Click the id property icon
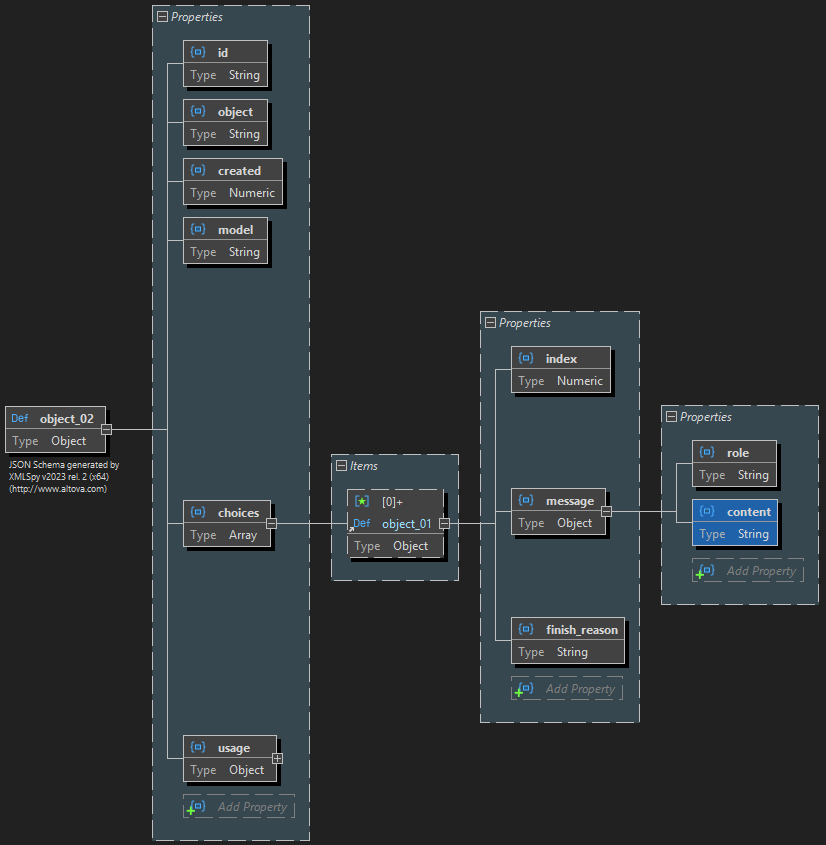The height and width of the screenshot is (845, 826). 198,51
